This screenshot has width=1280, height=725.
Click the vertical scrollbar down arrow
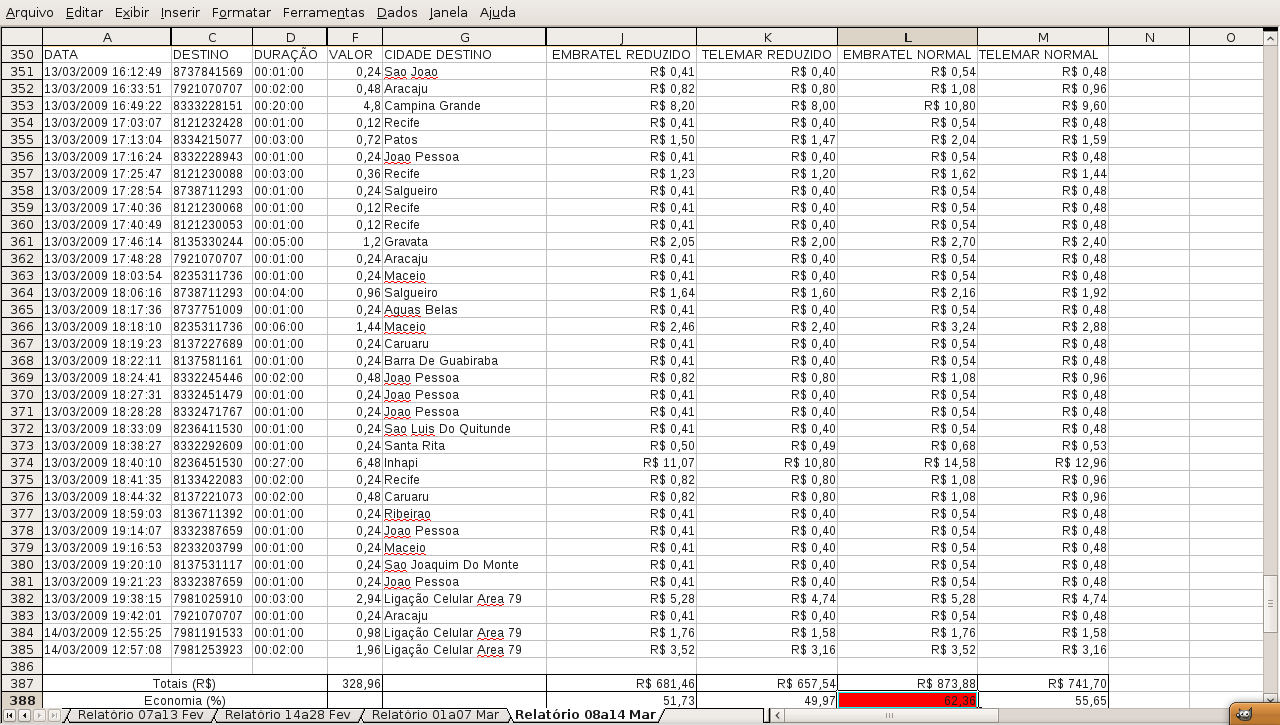pyautogui.click(x=1271, y=699)
